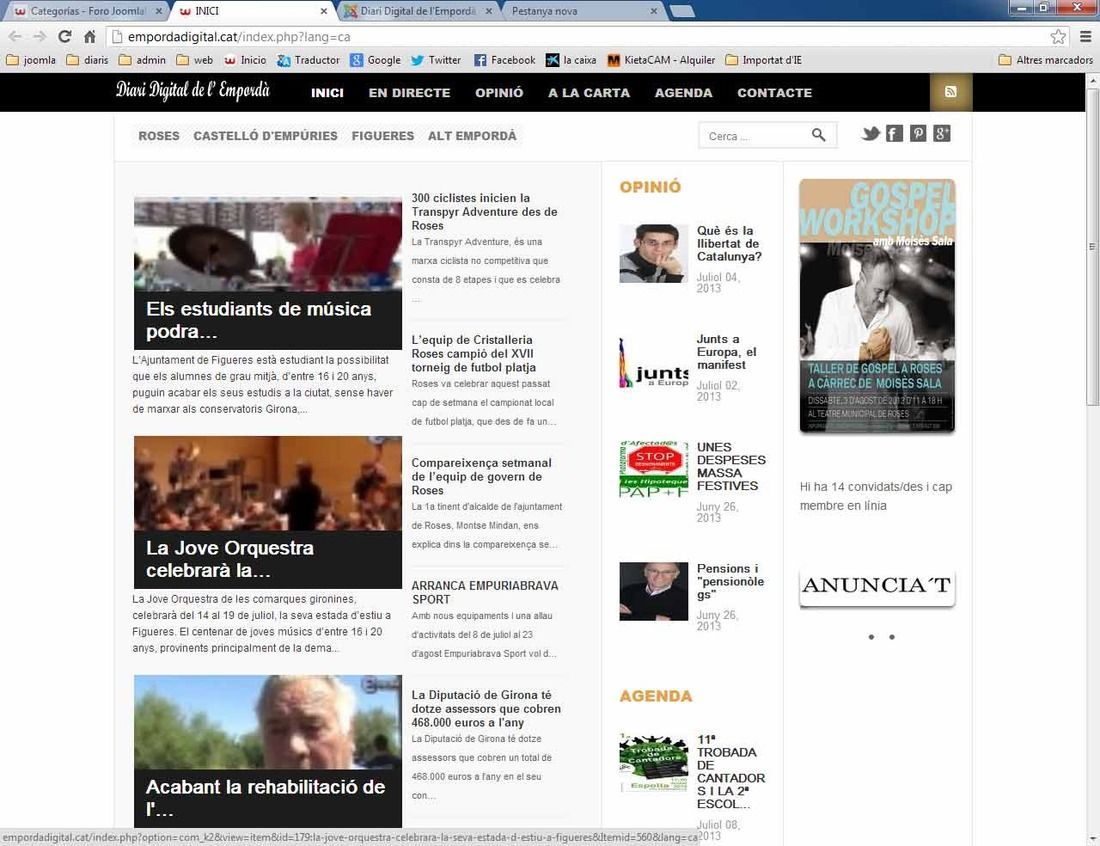Click the Diari Digital de l'Empordà logo

coord(192,90)
